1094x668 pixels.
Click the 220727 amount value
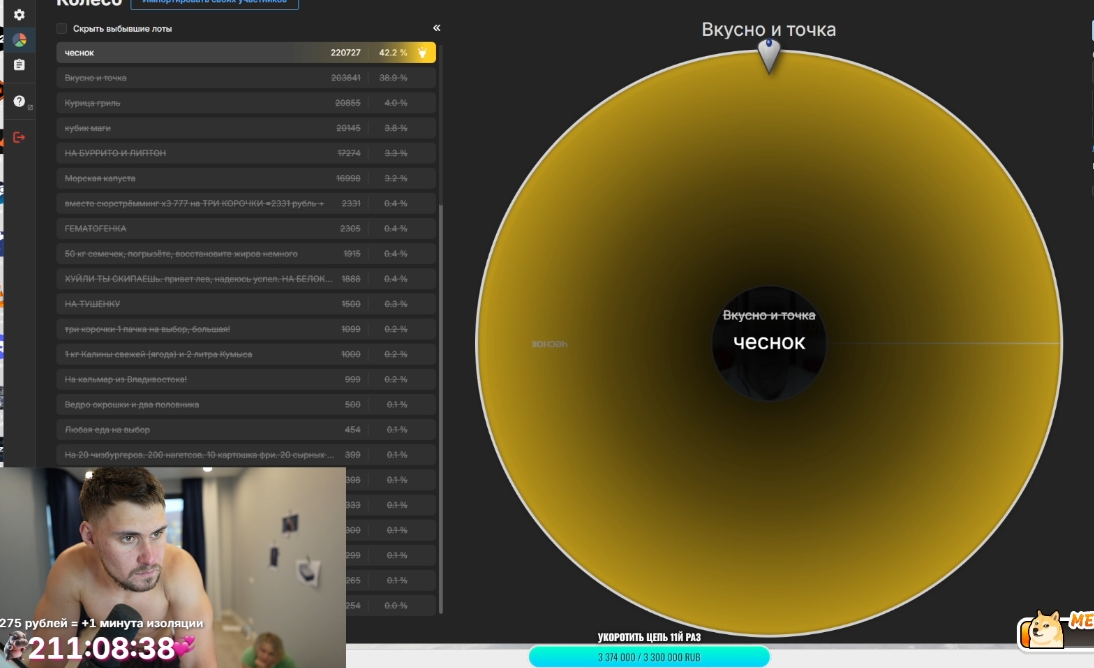(345, 52)
